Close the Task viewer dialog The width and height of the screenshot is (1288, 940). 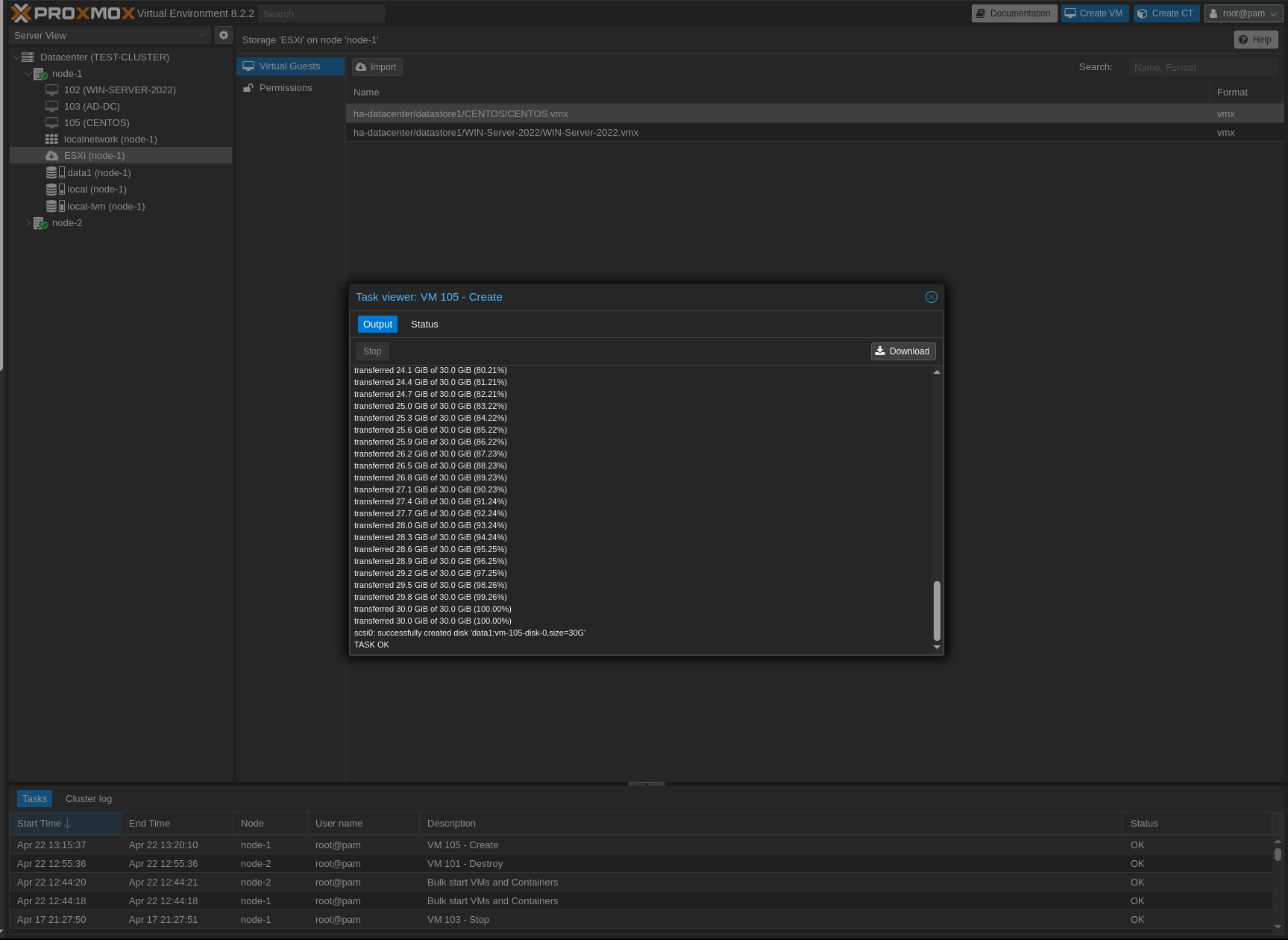(932, 297)
